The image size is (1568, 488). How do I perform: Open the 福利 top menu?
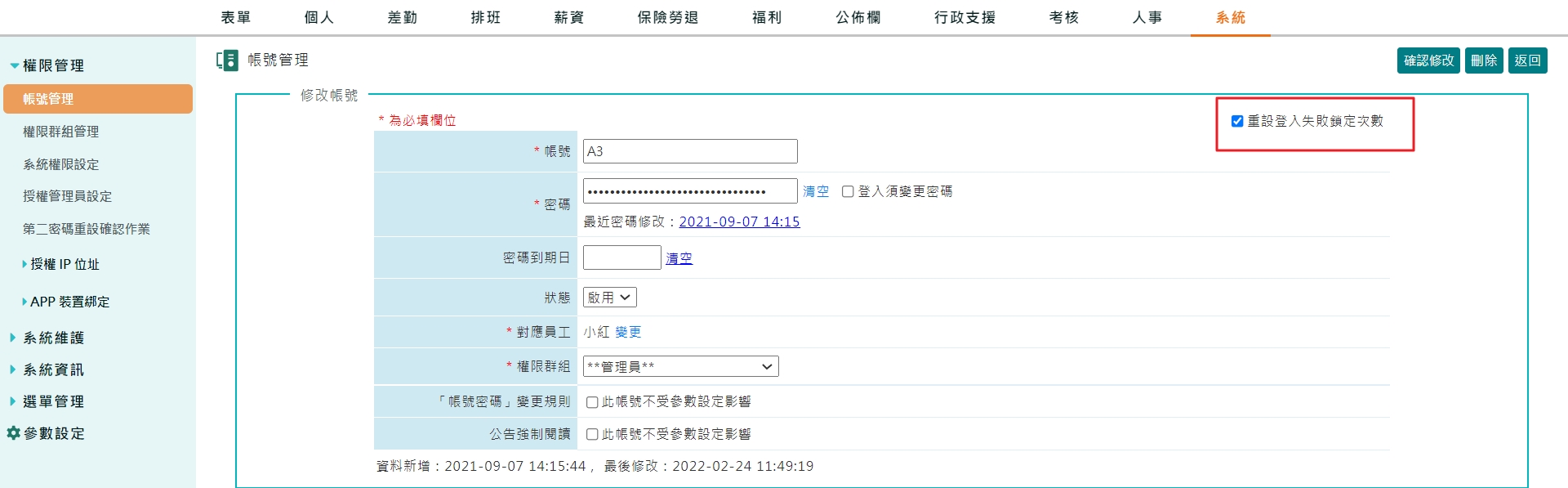[x=767, y=17]
